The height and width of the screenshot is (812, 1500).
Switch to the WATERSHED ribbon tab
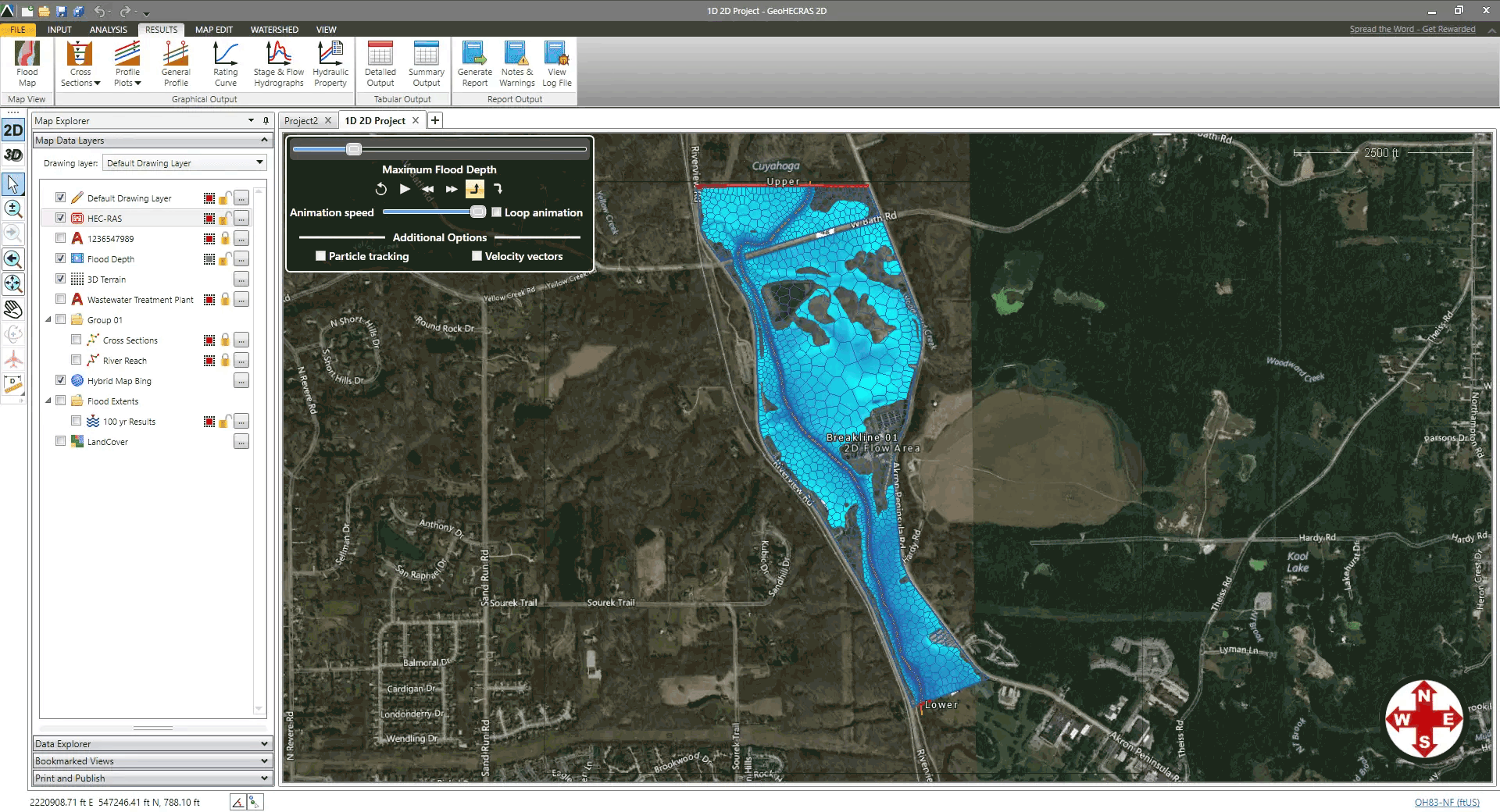coord(274,30)
